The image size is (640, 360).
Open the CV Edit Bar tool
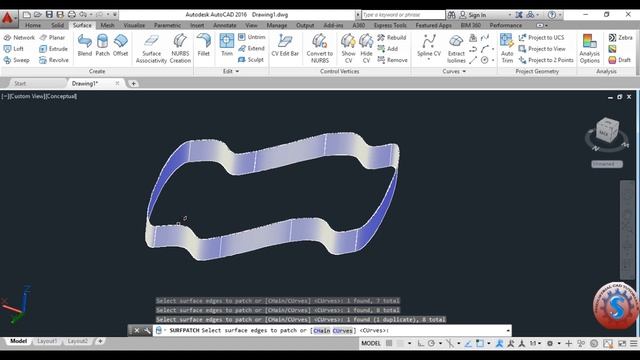pos(285,45)
